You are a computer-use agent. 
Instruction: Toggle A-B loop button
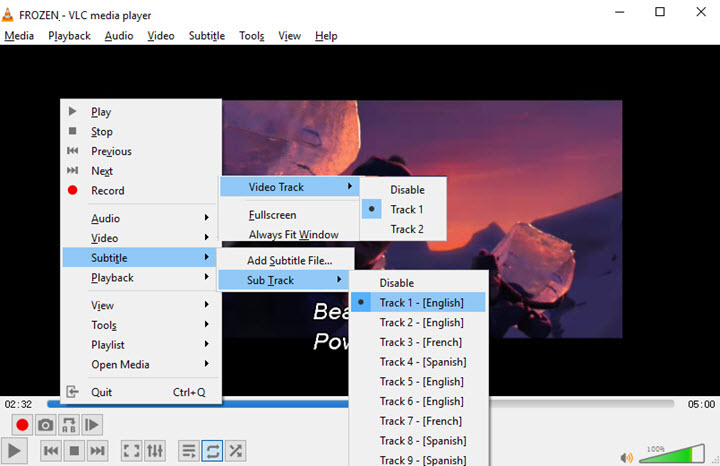(69, 425)
